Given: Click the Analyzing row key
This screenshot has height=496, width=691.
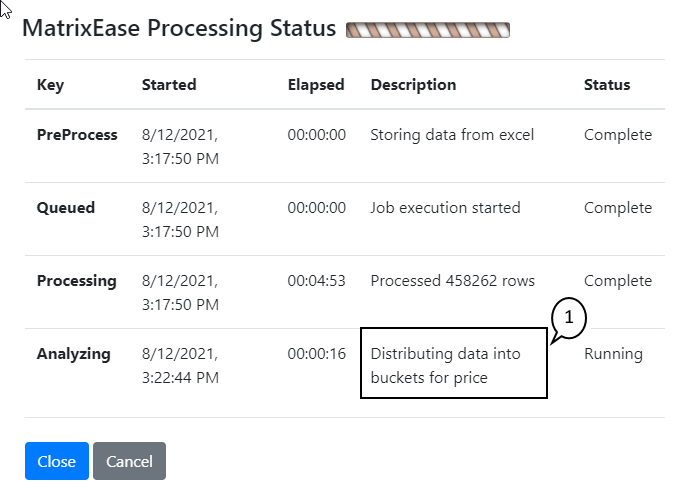Looking at the screenshot, I should click(x=74, y=354).
